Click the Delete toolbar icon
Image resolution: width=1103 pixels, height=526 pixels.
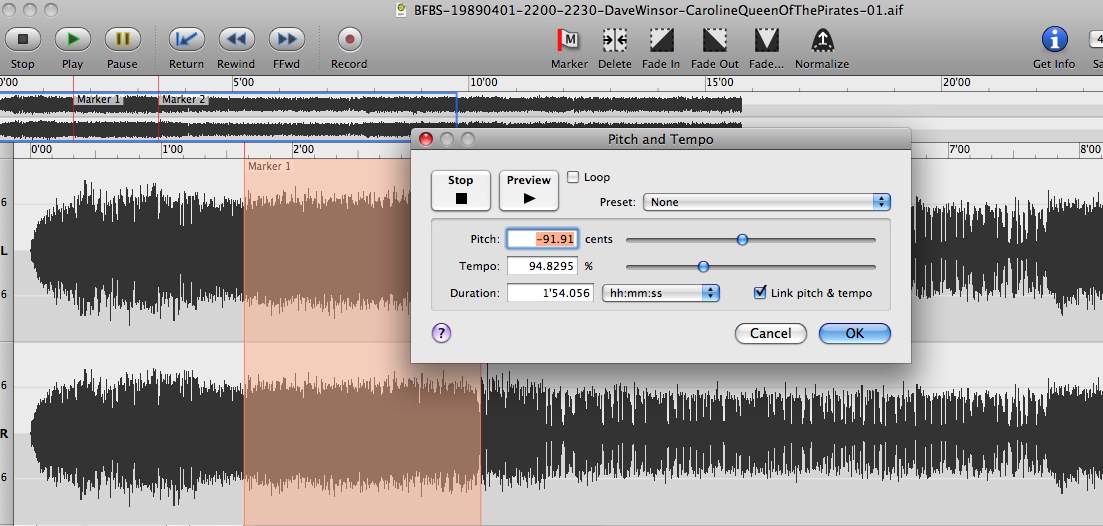pyautogui.click(x=614, y=40)
